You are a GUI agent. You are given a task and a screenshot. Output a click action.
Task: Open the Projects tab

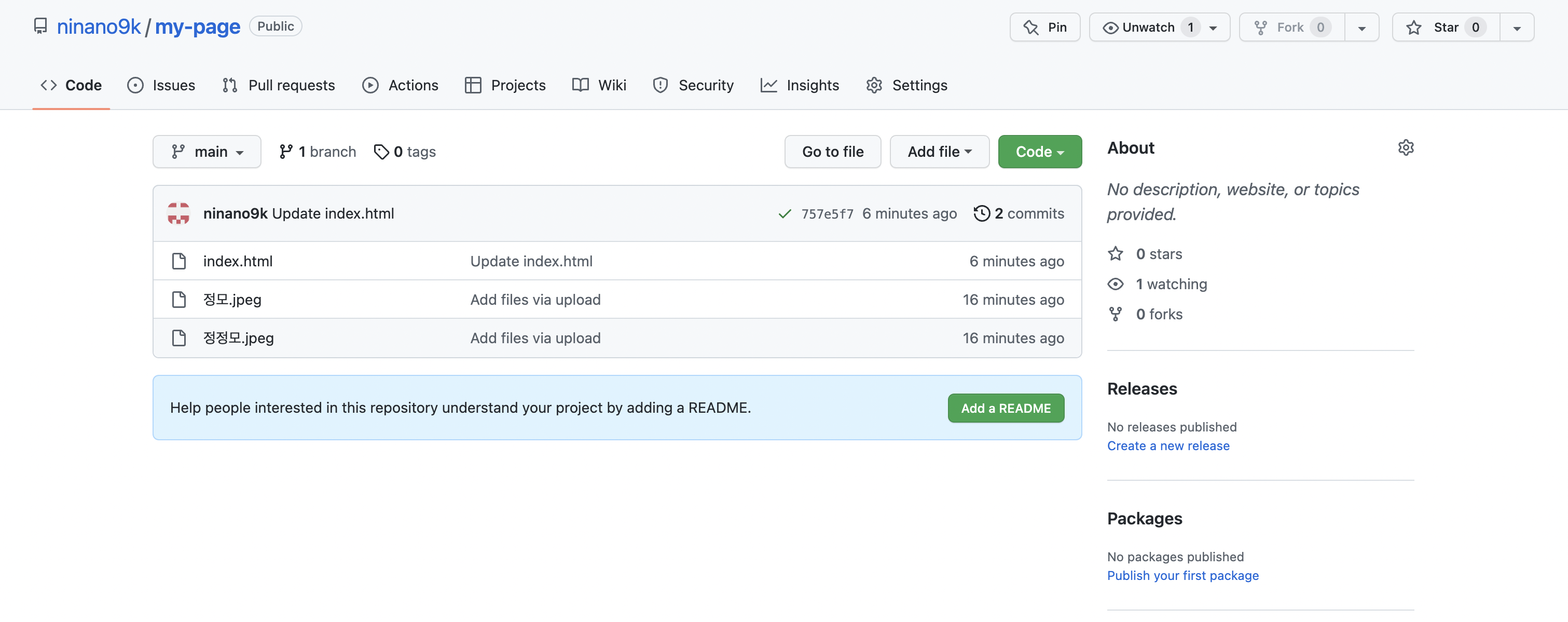point(505,85)
